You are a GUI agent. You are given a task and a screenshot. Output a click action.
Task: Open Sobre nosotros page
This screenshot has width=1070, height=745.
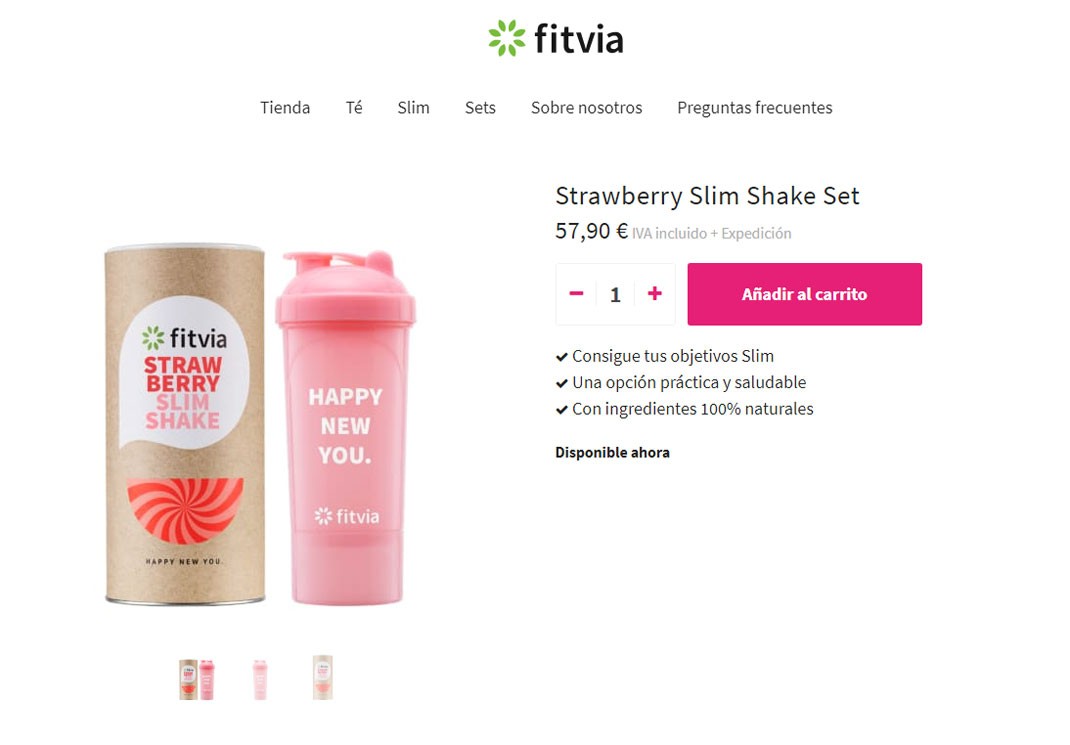tap(586, 108)
